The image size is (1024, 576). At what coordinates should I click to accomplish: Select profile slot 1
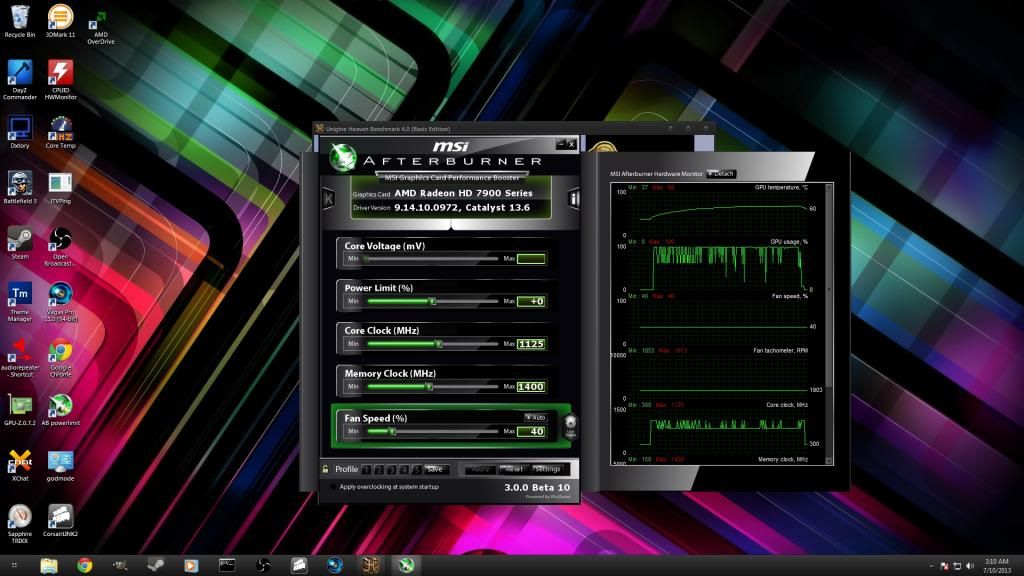[366, 469]
